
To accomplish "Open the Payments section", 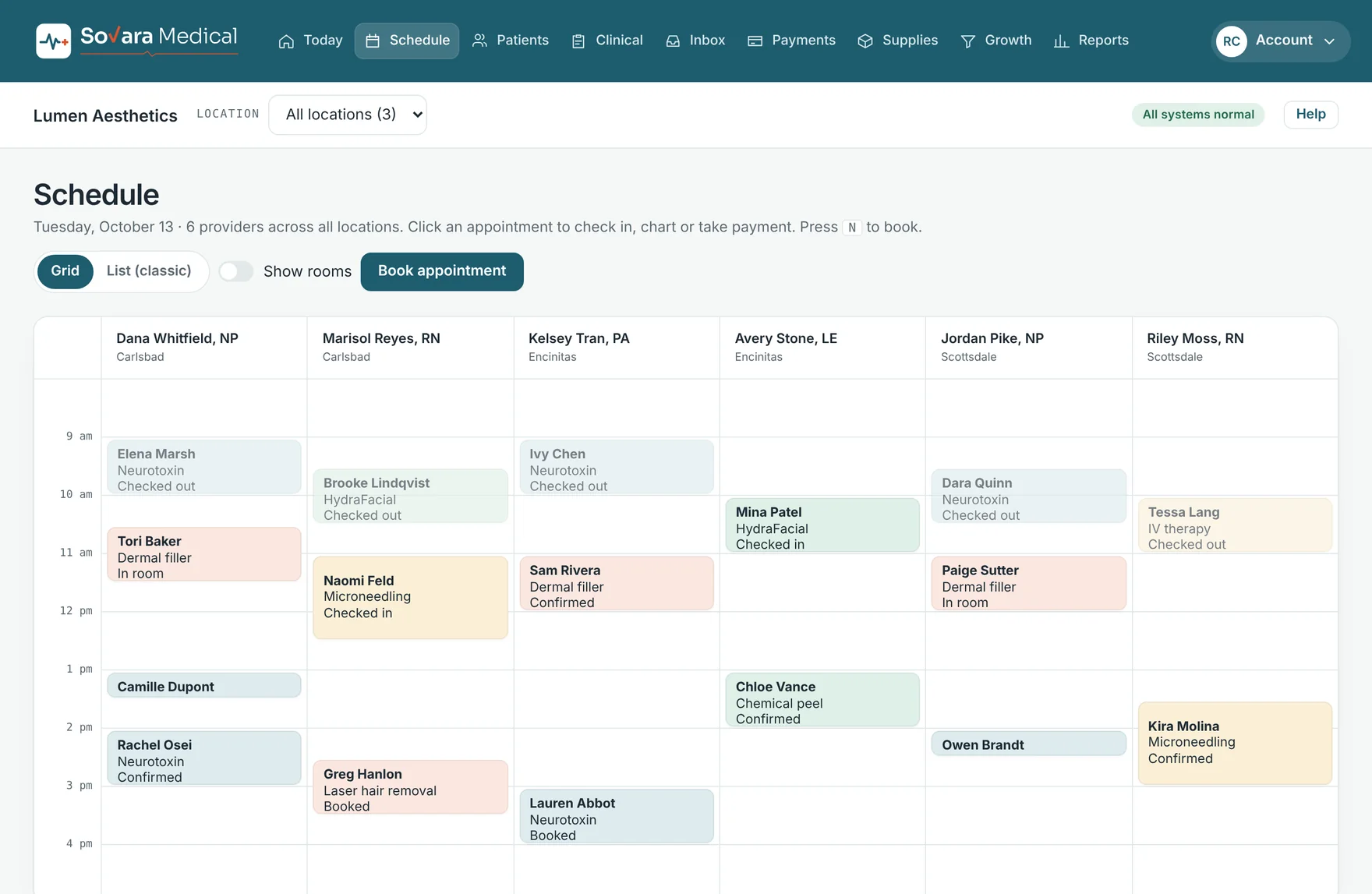I will point(791,41).
